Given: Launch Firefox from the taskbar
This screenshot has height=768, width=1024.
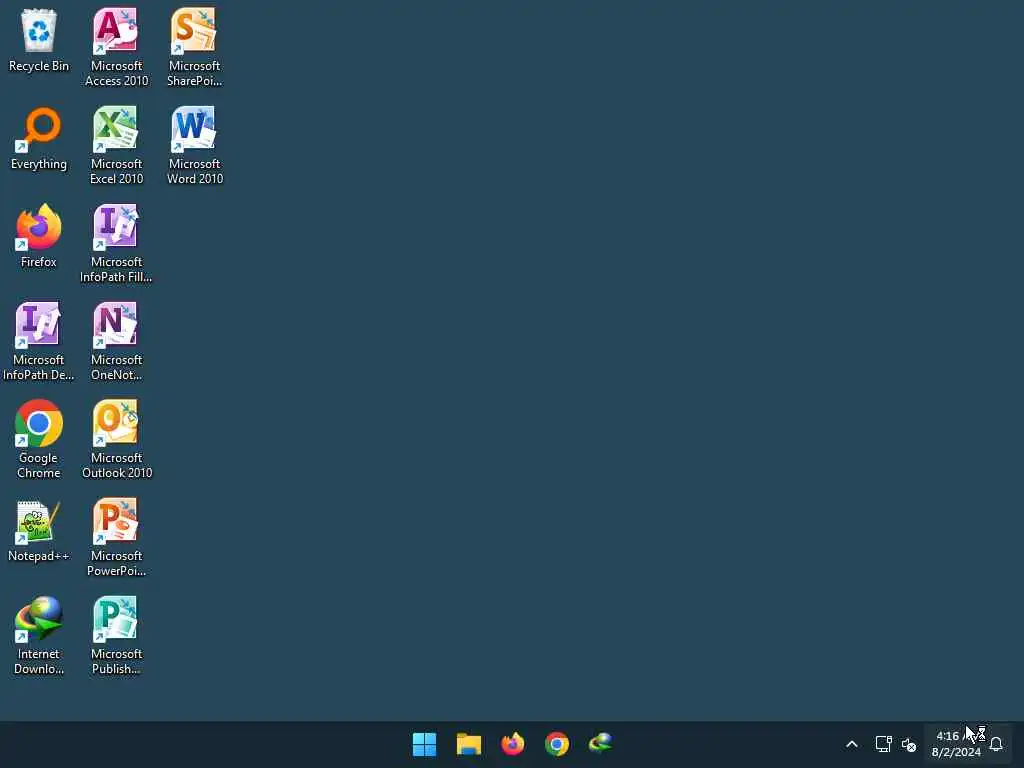Looking at the screenshot, I should pyautogui.click(x=513, y=744).
